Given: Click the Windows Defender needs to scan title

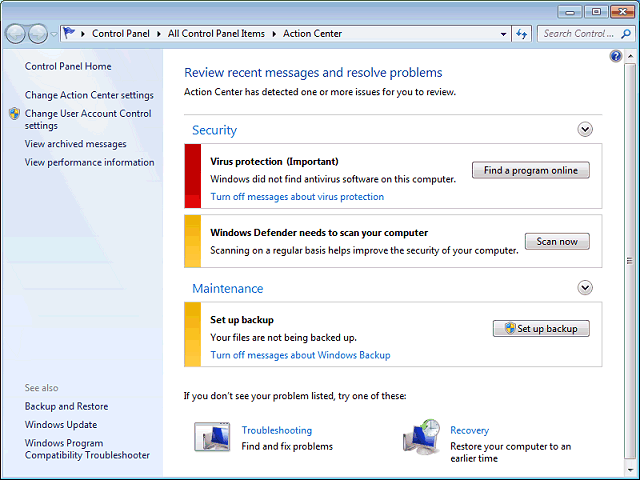Looking at the screenshot, I should tap(319, 233).
